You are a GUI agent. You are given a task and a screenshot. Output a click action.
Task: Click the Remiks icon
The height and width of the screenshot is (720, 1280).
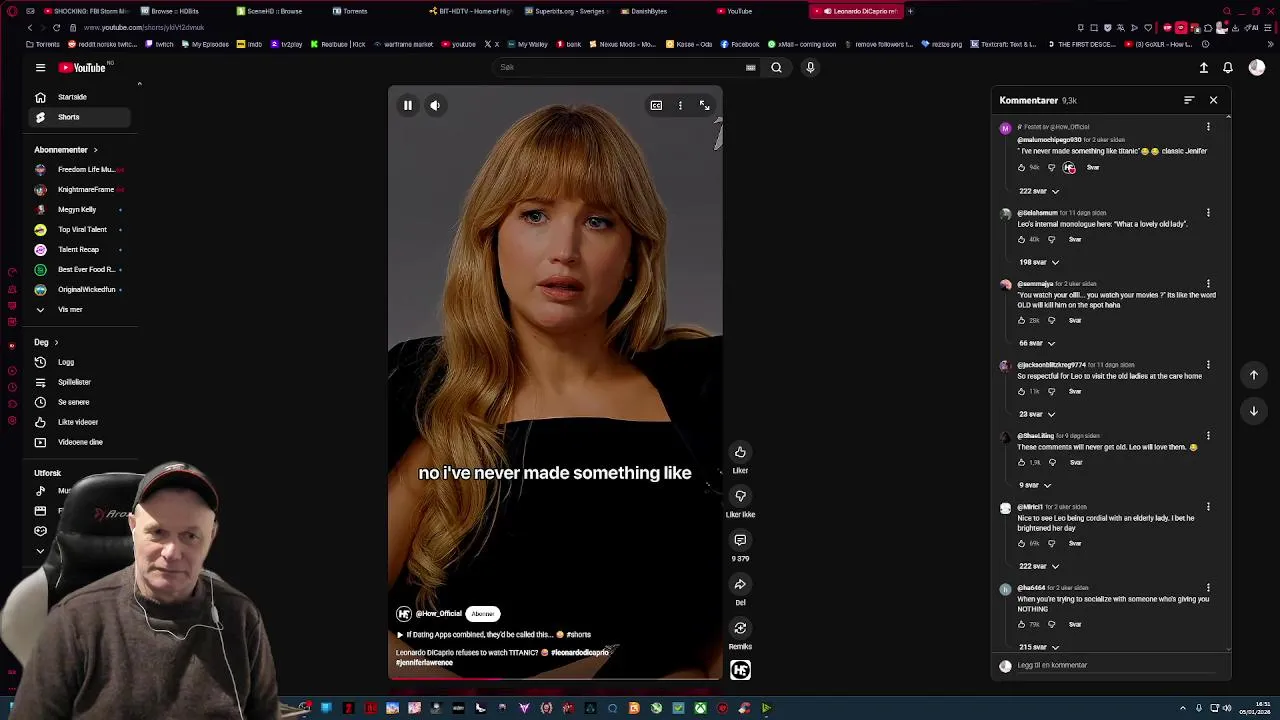coord(740,628)
